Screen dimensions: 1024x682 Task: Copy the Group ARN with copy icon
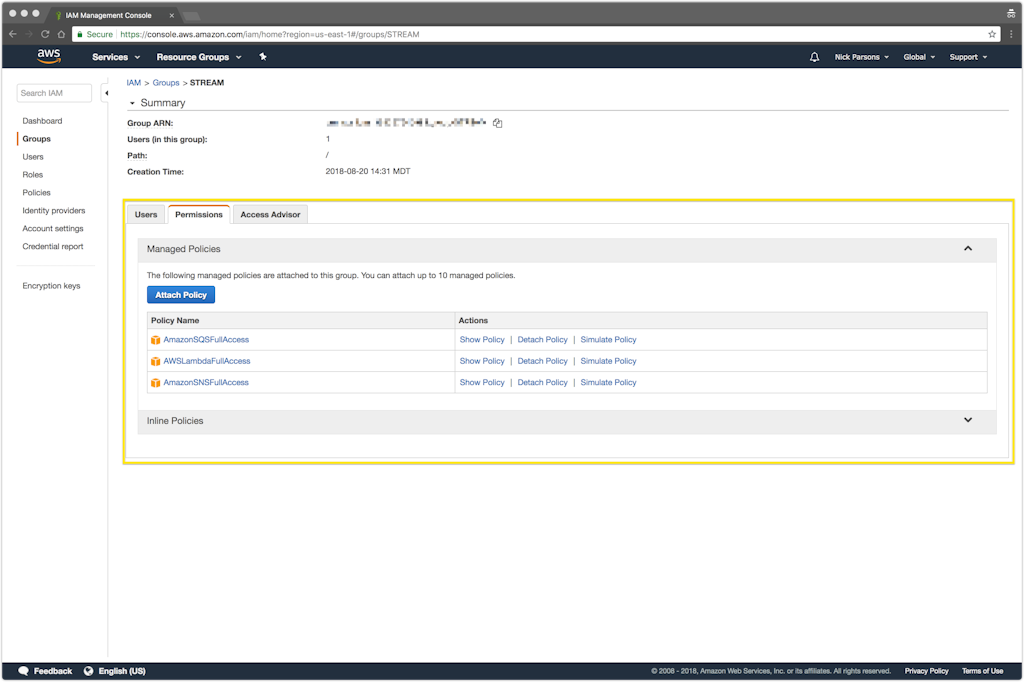pos(497,123)
